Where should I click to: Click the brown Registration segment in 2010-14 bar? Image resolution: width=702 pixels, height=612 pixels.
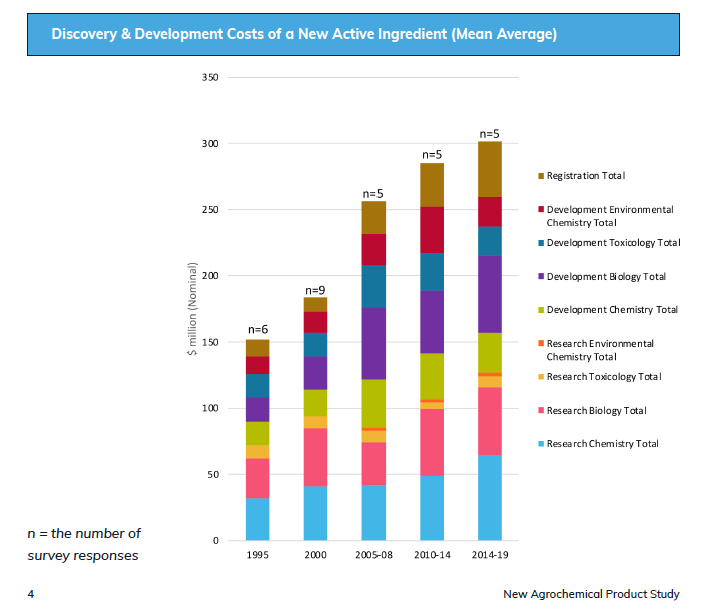tap(431, 185)
